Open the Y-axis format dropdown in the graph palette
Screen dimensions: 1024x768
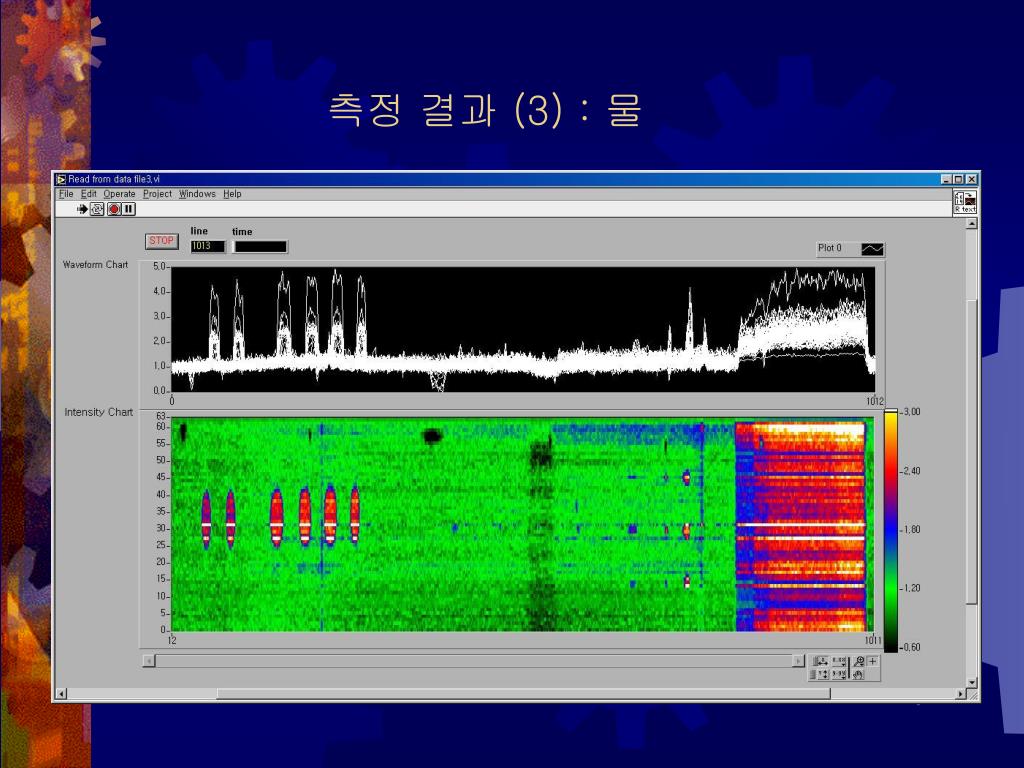click(839, 674)
